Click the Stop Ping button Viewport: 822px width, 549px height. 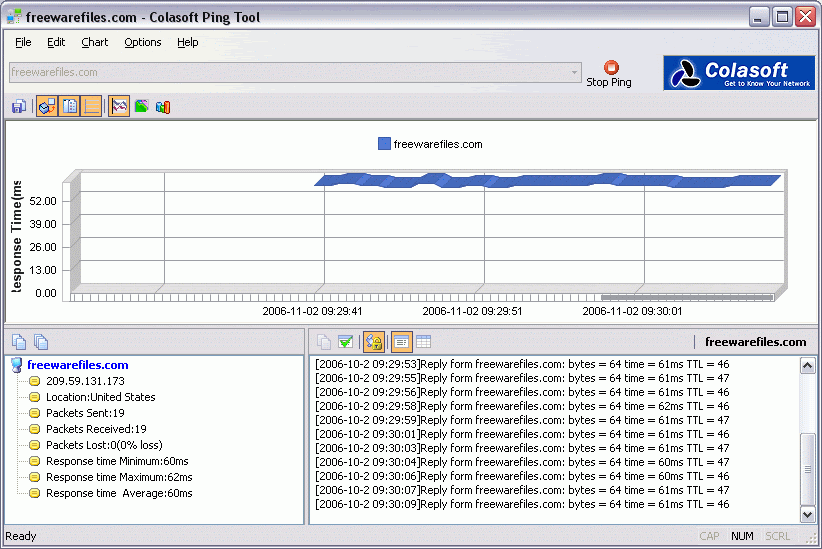click(609, 73)
